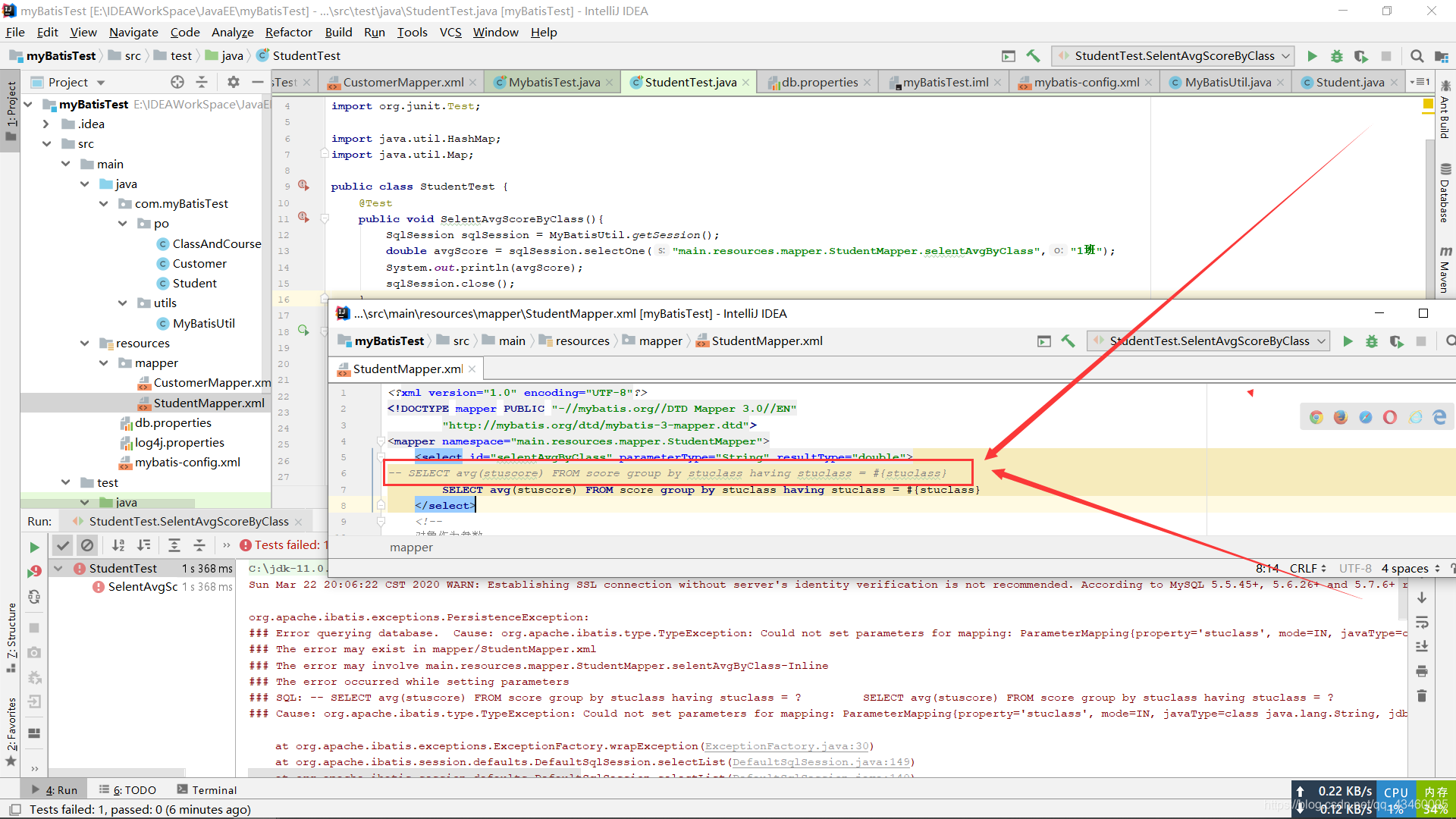Open the Navigate menu
This screenshot has height=819, width=1456.
[x=133, y=33]
